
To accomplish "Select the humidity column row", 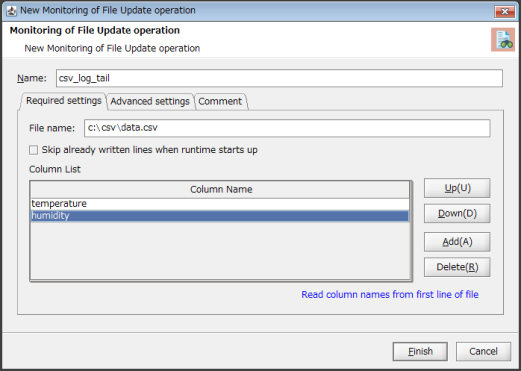I will pos(220,216).
